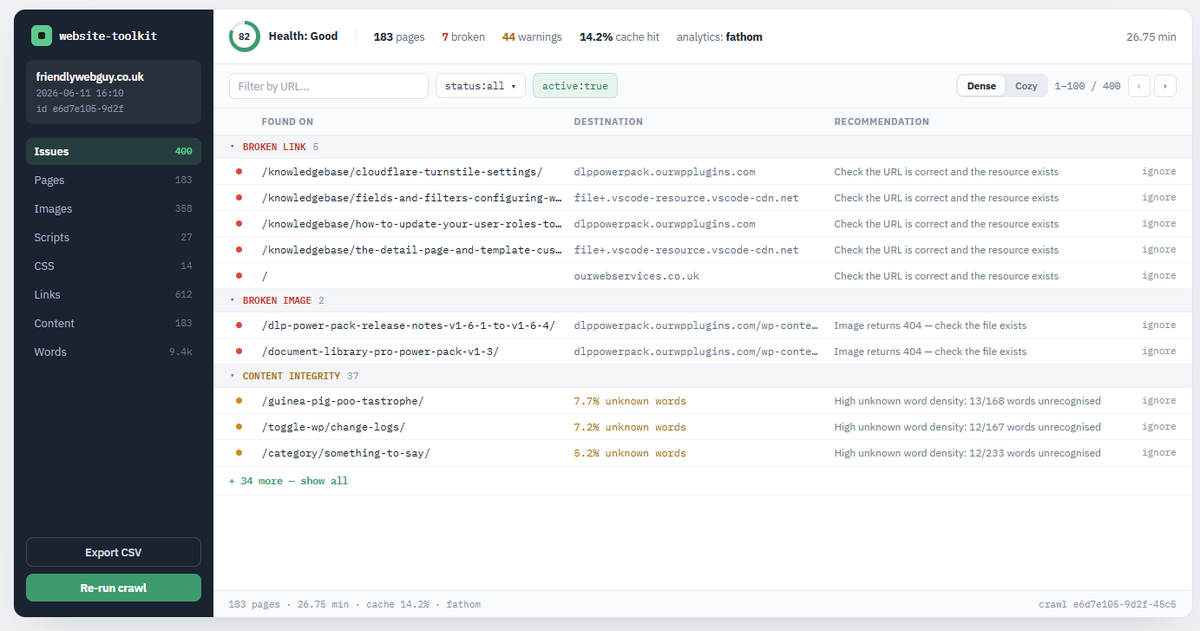This screenshot has width=1200, height=631.
Task: Click '5.2% unknown words' cell
Action: click(630, 453)
